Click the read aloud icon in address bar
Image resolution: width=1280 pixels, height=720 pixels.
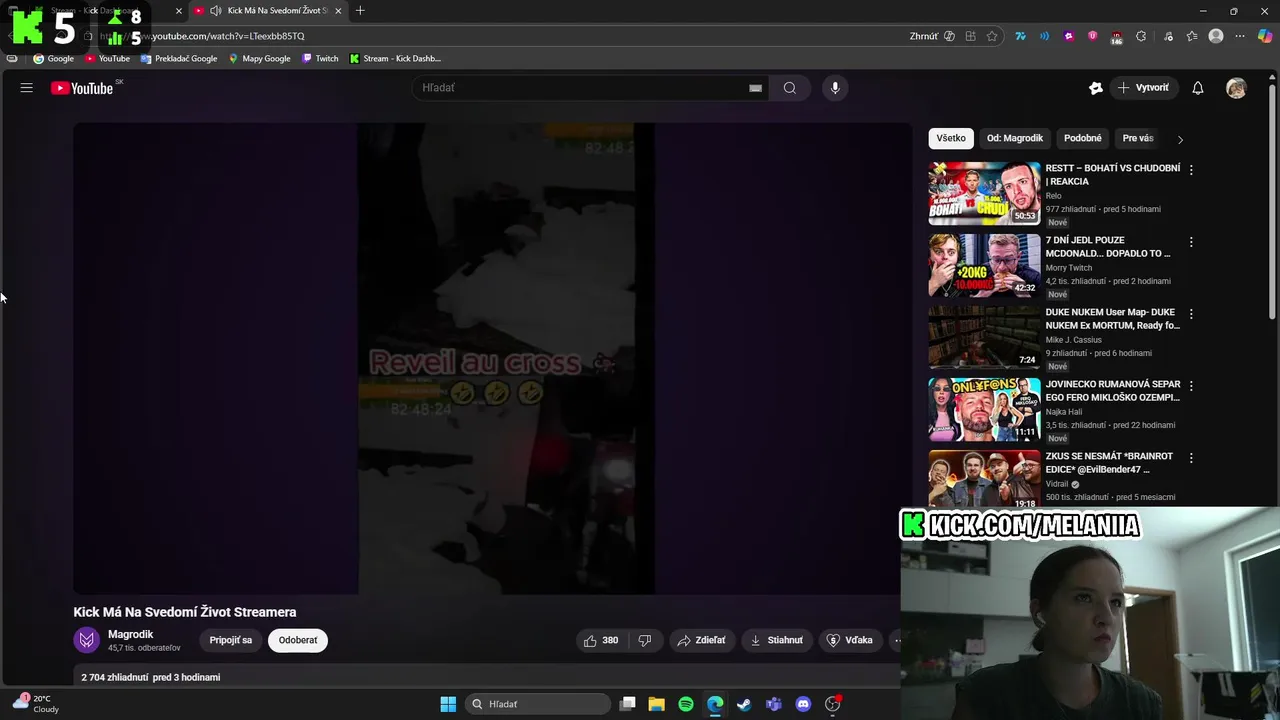(x=949, y=36)
